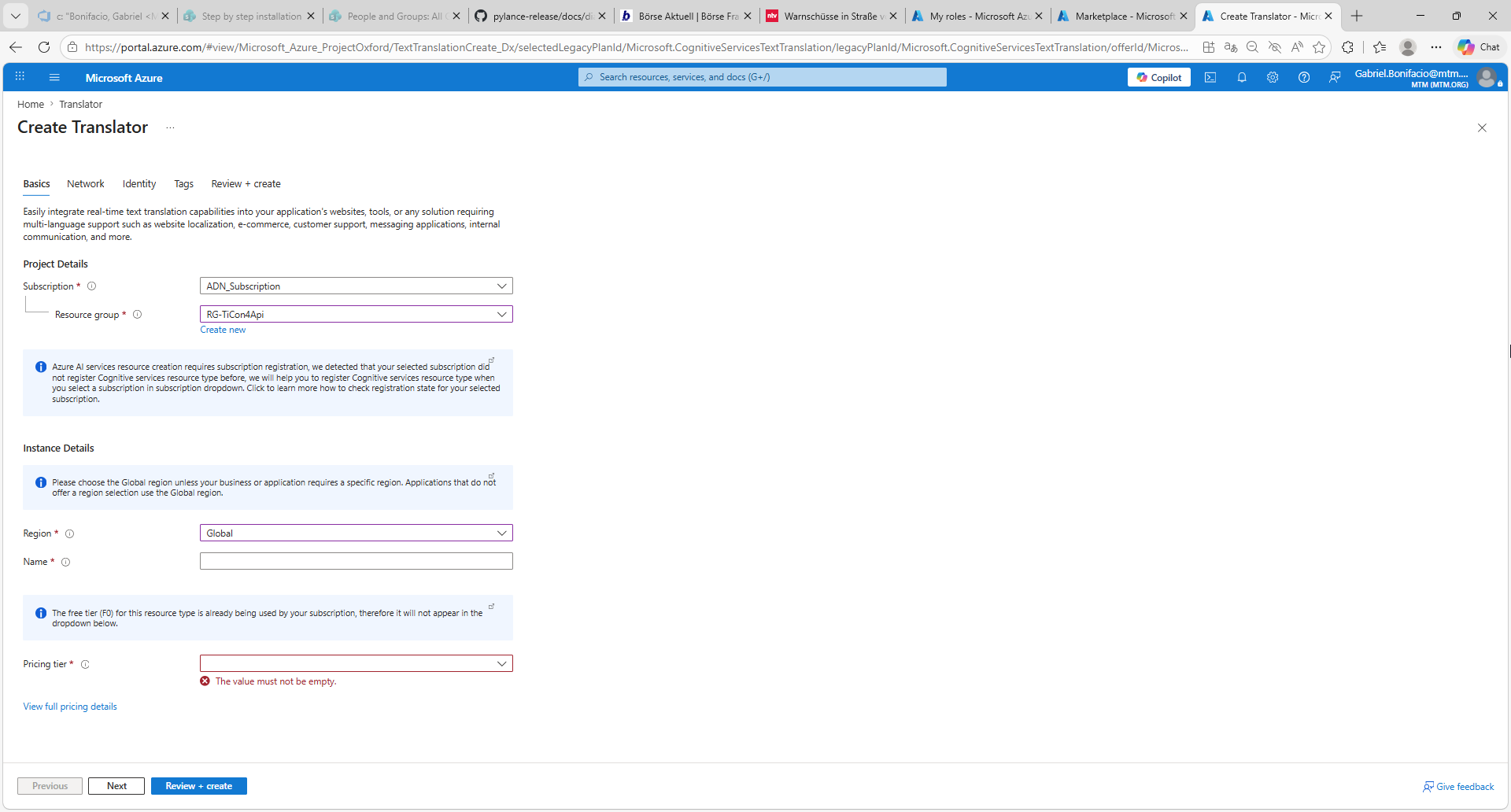Expand the Pricing tier dropdown
The image size is (1511, 812).
[501, 664]
